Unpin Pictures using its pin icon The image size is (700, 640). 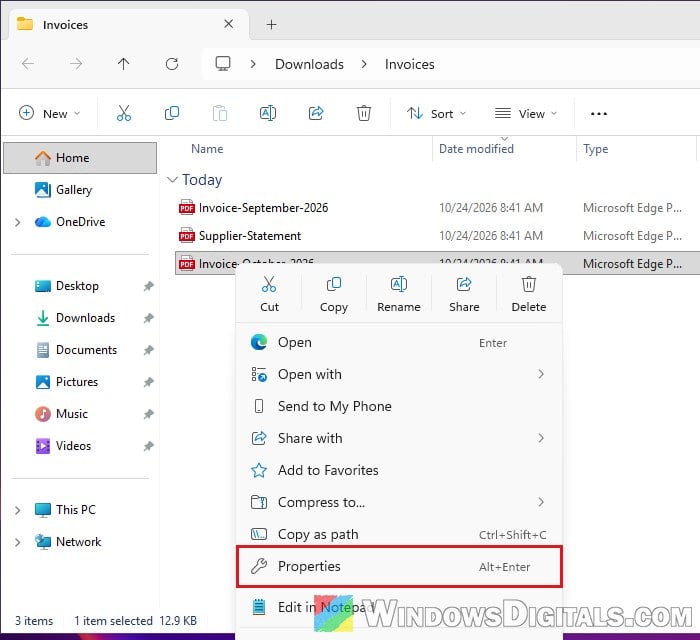coord(148,382)
